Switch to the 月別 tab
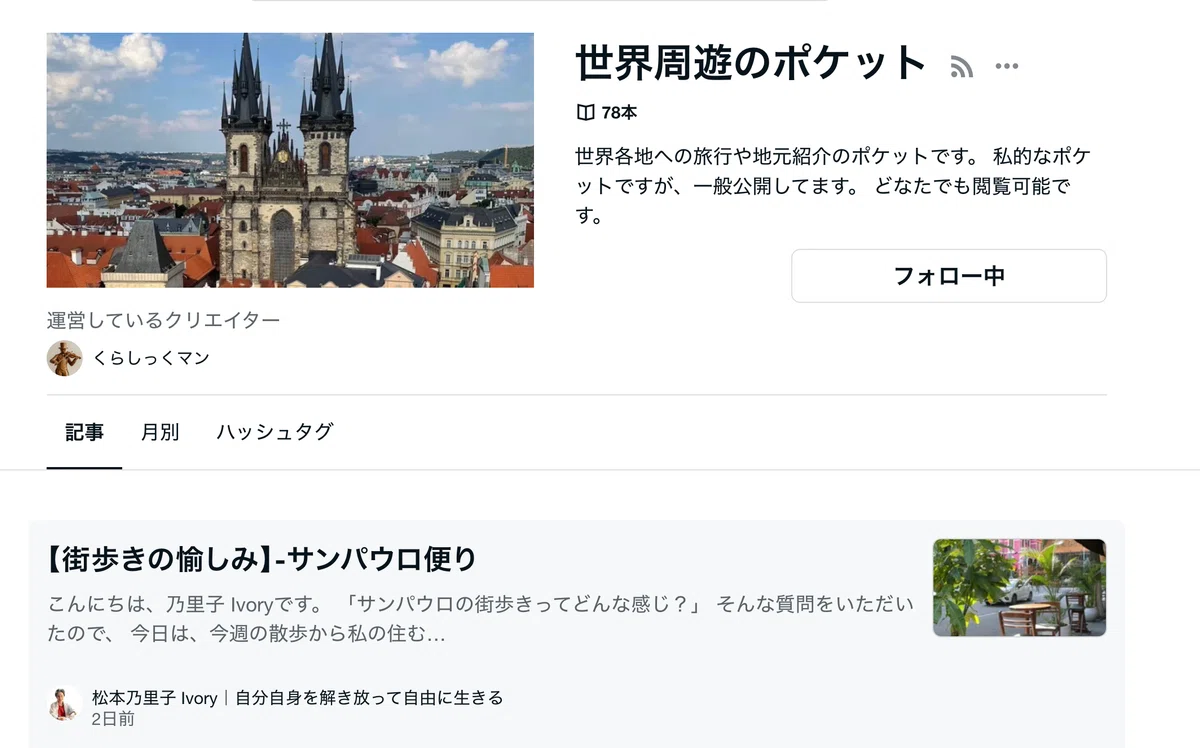This screenshot has width=1200, height=748. click(160, 432)
